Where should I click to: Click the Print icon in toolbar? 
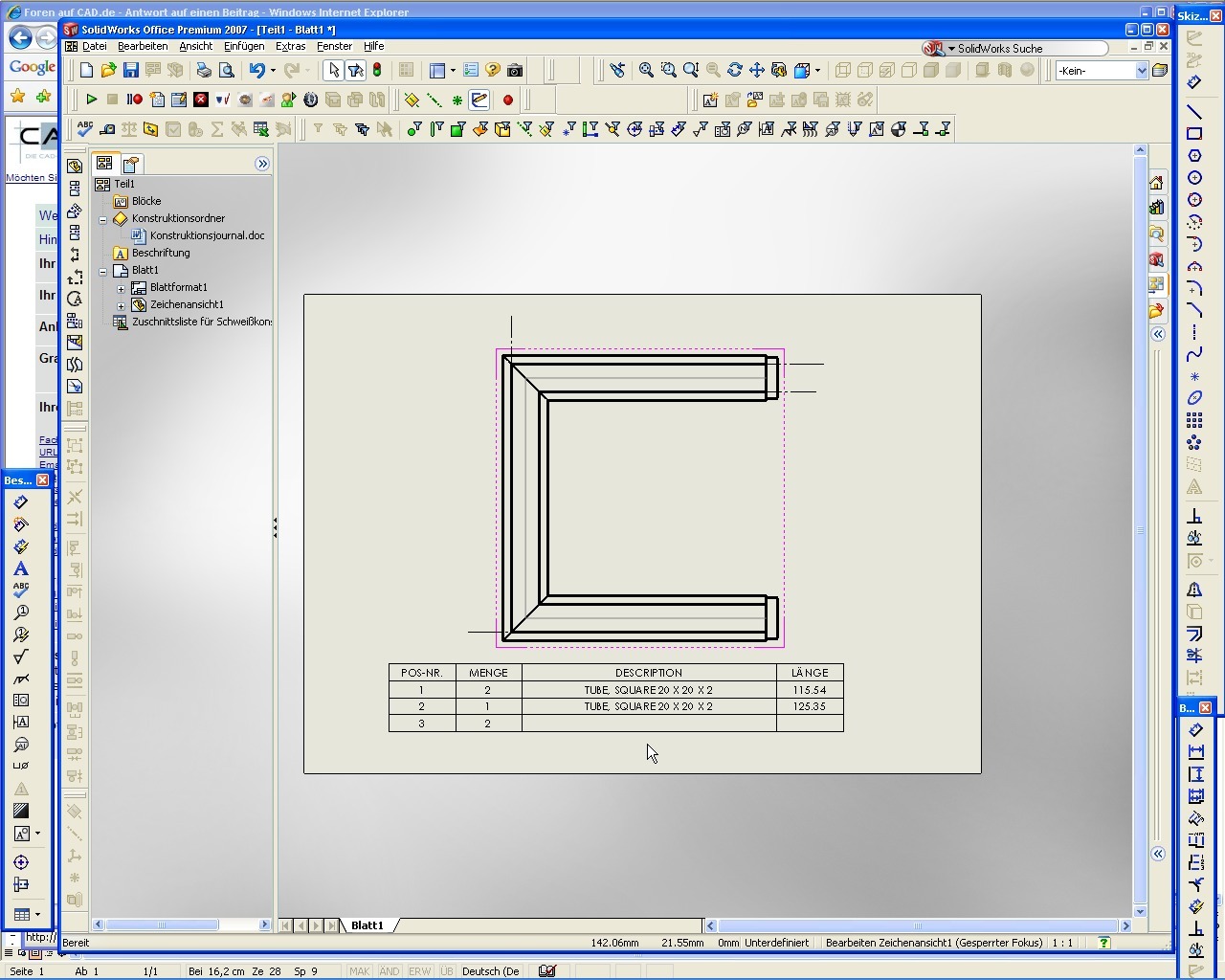204,70
